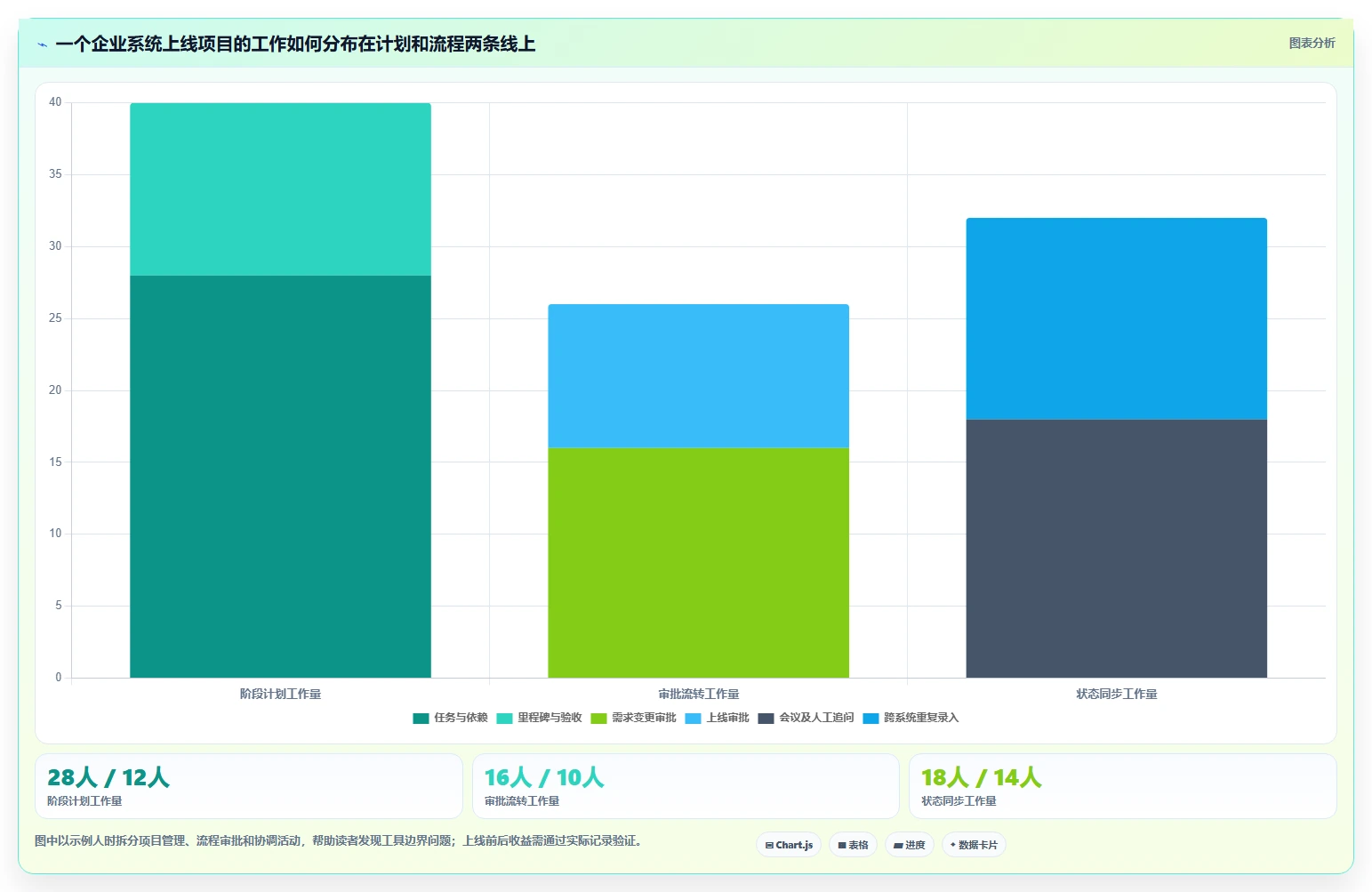Click the footnote text starting 图中以示例人时
The height and width of the screenshot is (892, 1372).
(x=338, y=840)
